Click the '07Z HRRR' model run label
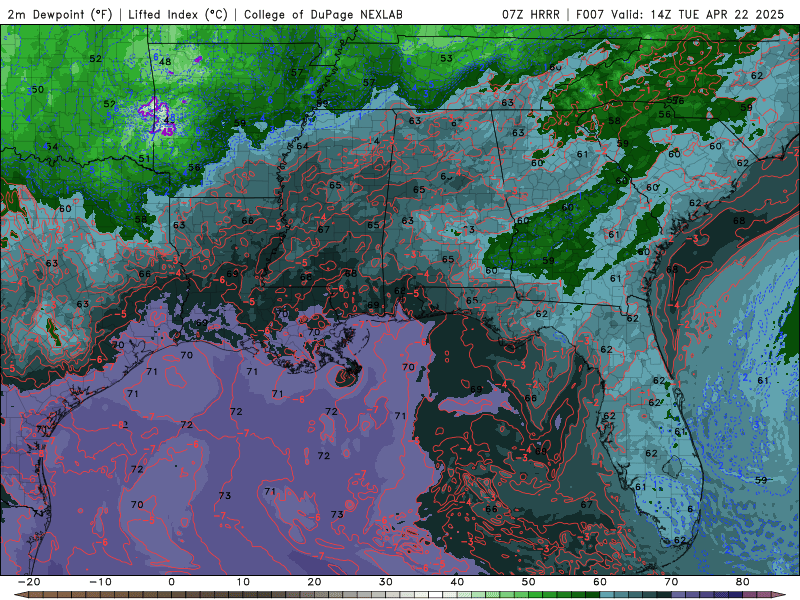The width and height of the screenshot is (800, 600). (531, 14)
